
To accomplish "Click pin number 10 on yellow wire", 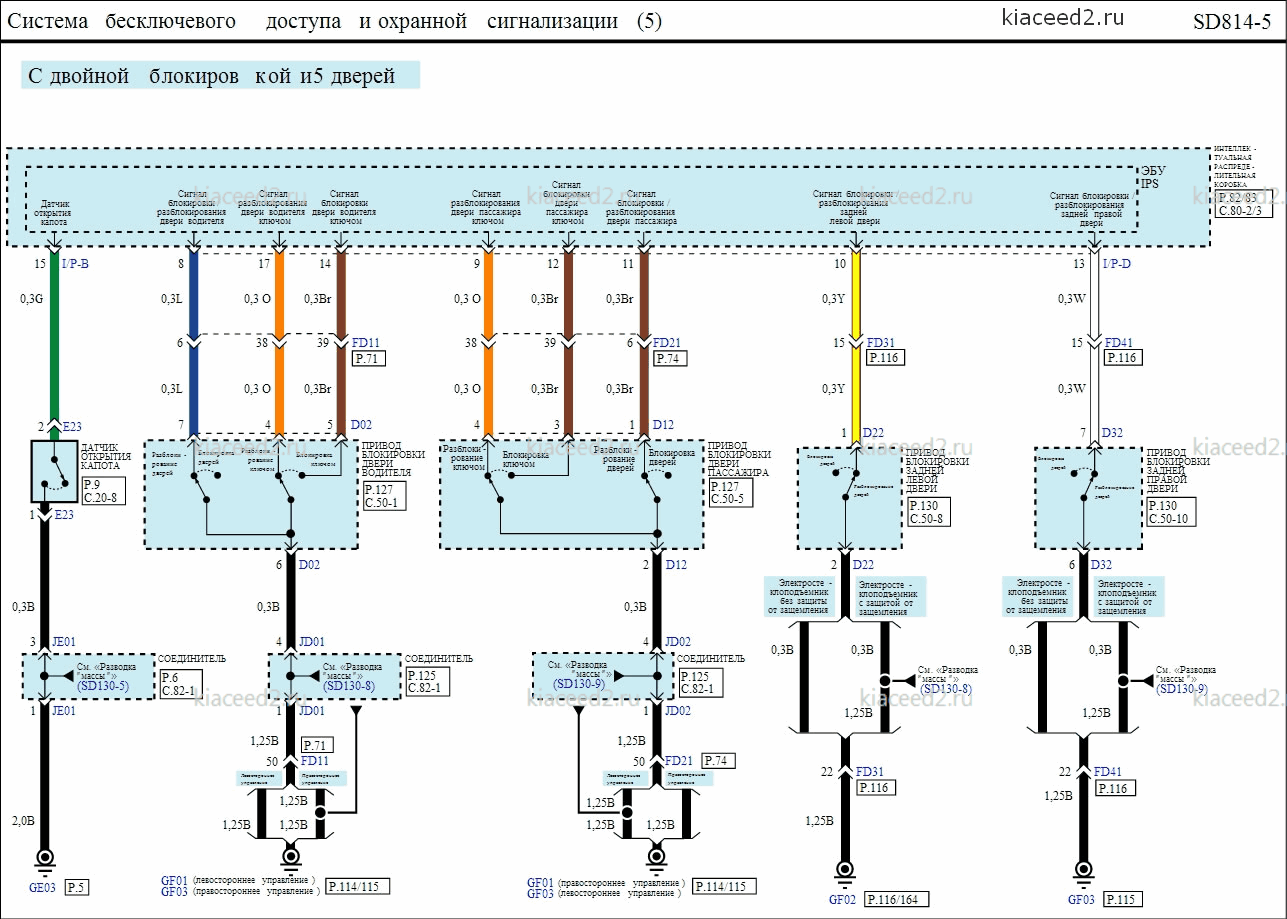I will tap(840, 264).
